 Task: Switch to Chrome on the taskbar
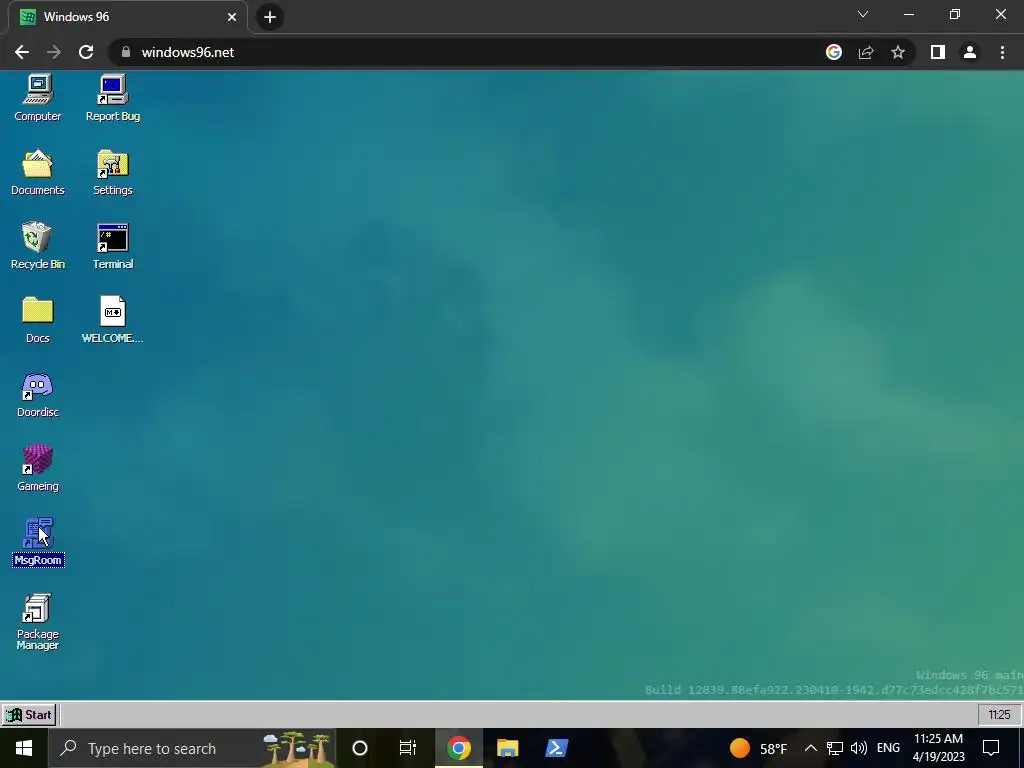coord(458,748)
